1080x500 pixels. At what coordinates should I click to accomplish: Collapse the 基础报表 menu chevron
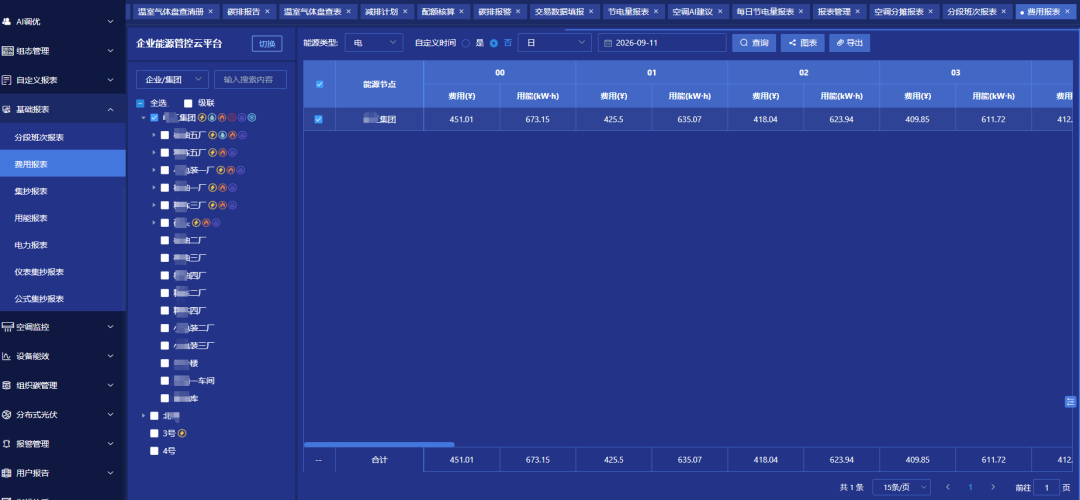tap(111, 110)
